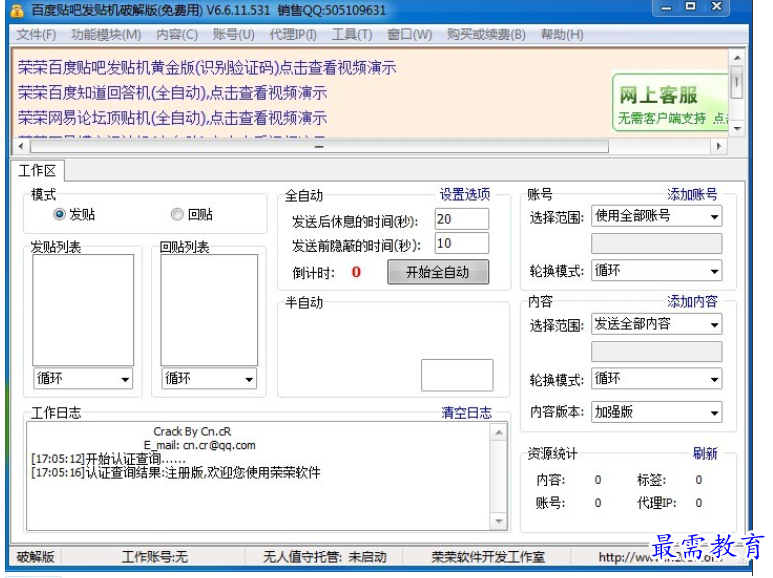Select the 回贴 mode radio button
This screenshot has width=773, height=578.
(x=177, y=214)
